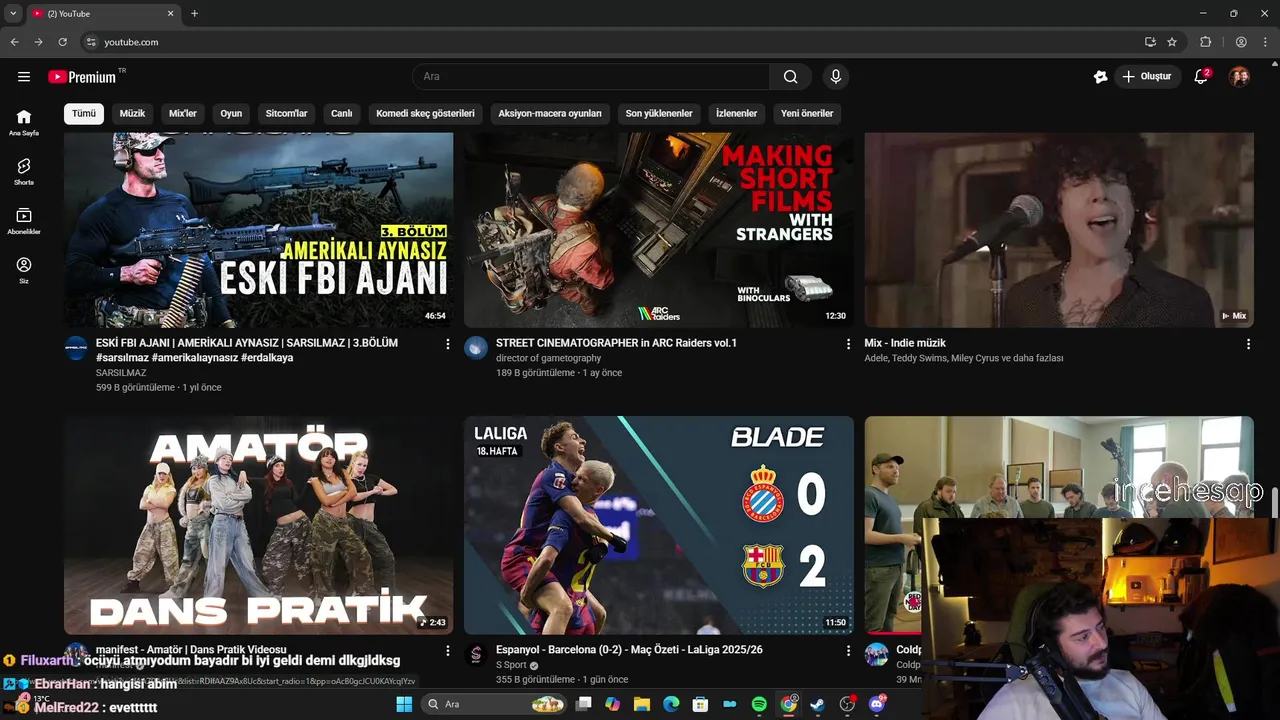Select the Müzik filter chip
This screenshot has height=720, width=1280.
(x=132, y=113)
